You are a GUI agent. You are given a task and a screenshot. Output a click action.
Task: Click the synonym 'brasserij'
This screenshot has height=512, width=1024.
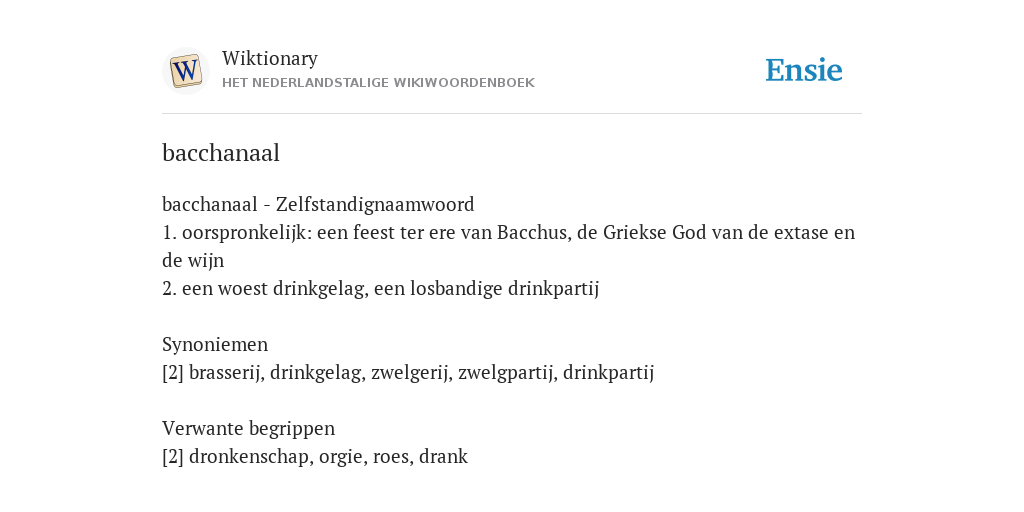(227, 372)
